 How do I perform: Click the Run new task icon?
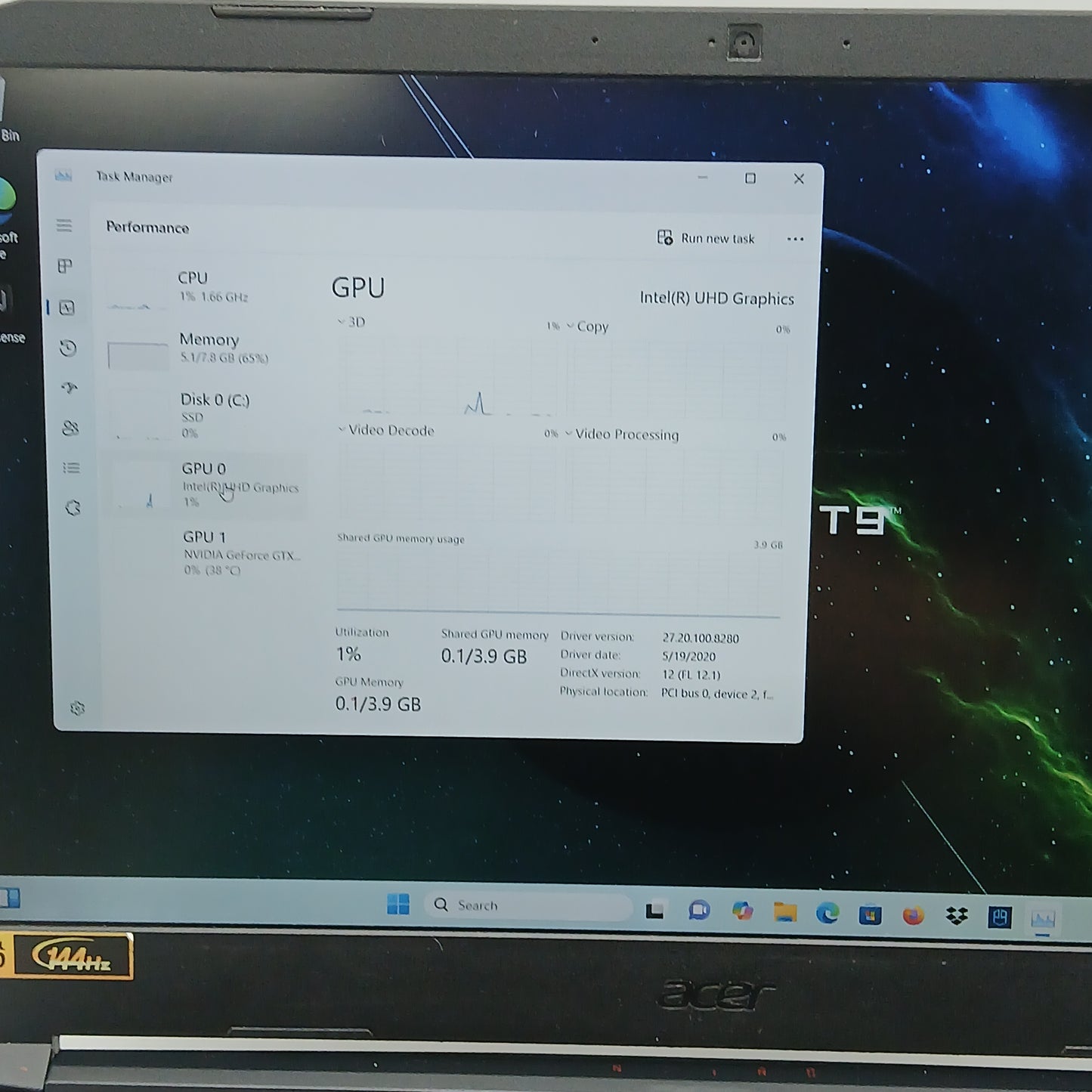point(665,237)
